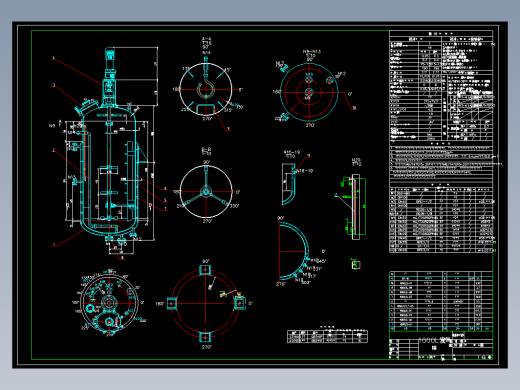
Task: Select the rounded rectangle opening in the A-A section
Action: pos(206,109)
